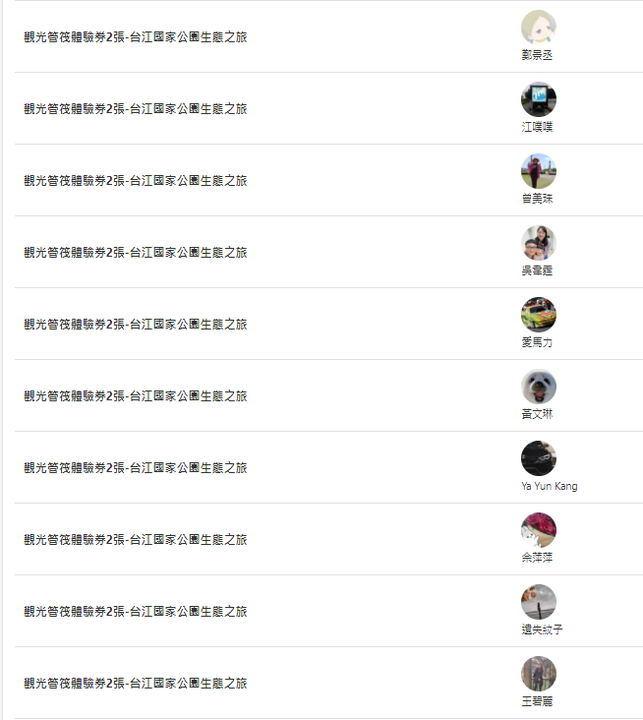
Task: Click the Ya Yun Kang name link
Action: click(x=549, y=486)
